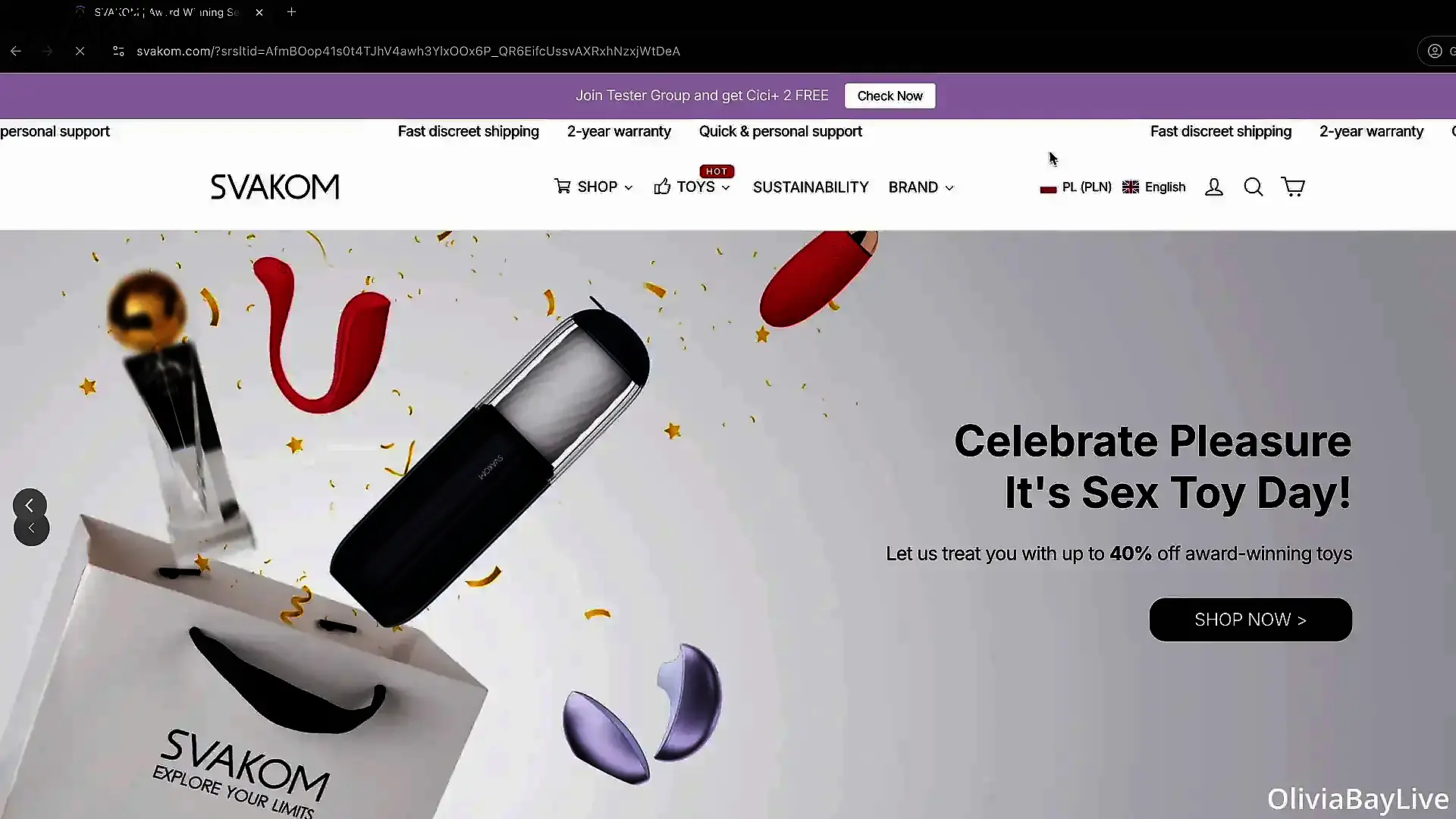
Task: Expand the TOYS dropdown menu
Action: pyautogui.click(x=692, y=187)
